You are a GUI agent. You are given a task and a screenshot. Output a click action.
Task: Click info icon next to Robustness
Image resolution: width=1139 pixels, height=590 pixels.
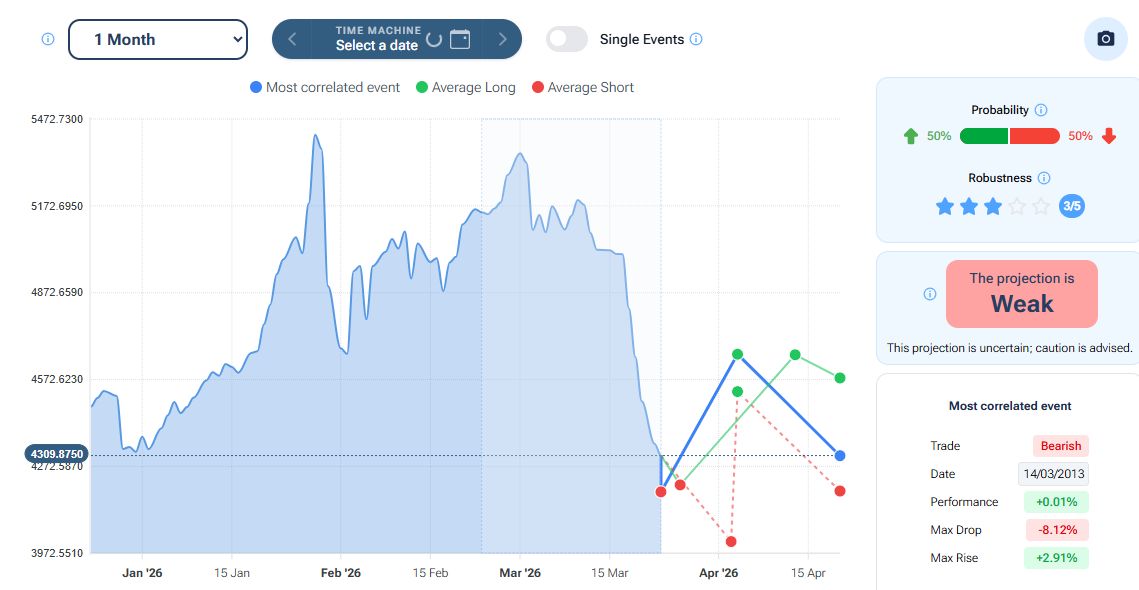1043,178
